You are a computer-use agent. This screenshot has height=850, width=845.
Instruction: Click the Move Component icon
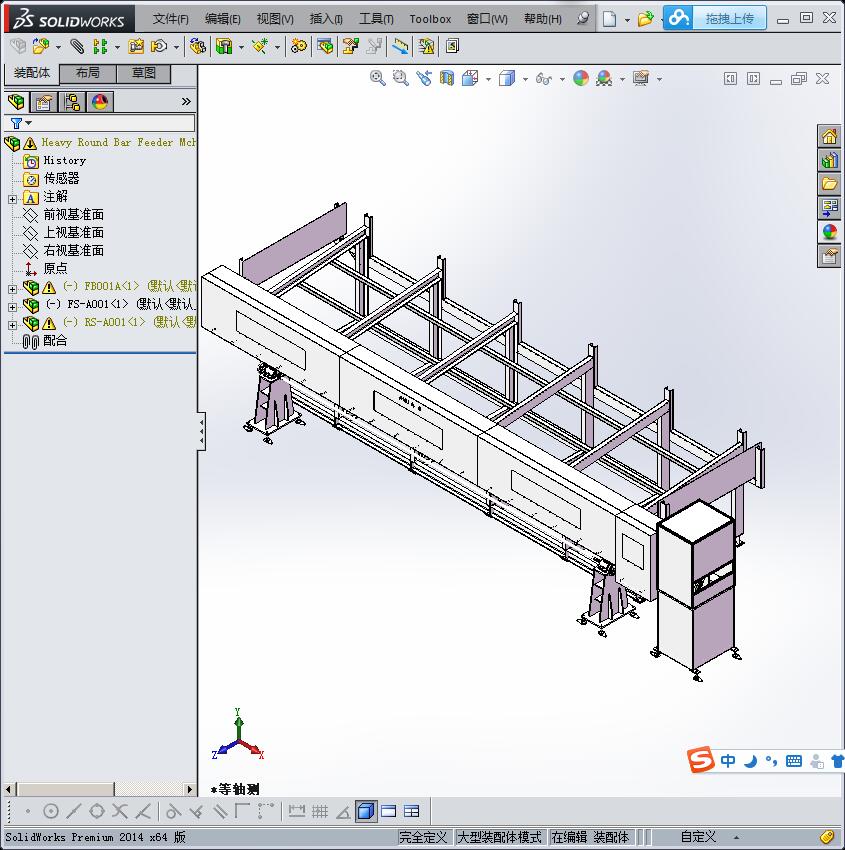159,47
